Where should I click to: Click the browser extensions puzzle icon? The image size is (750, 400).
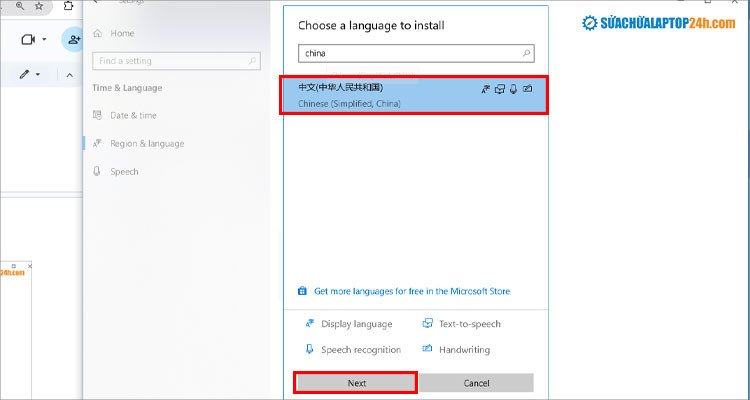click(66, 6)
